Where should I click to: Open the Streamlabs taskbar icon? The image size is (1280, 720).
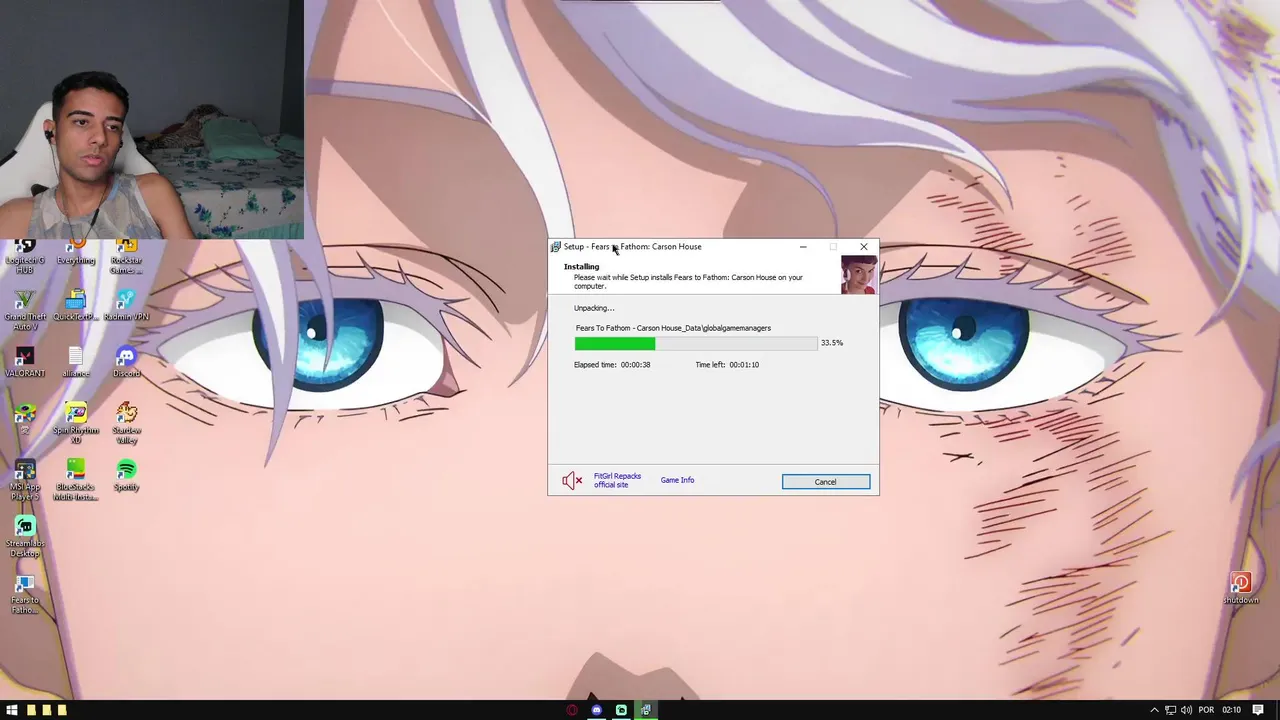621,710
